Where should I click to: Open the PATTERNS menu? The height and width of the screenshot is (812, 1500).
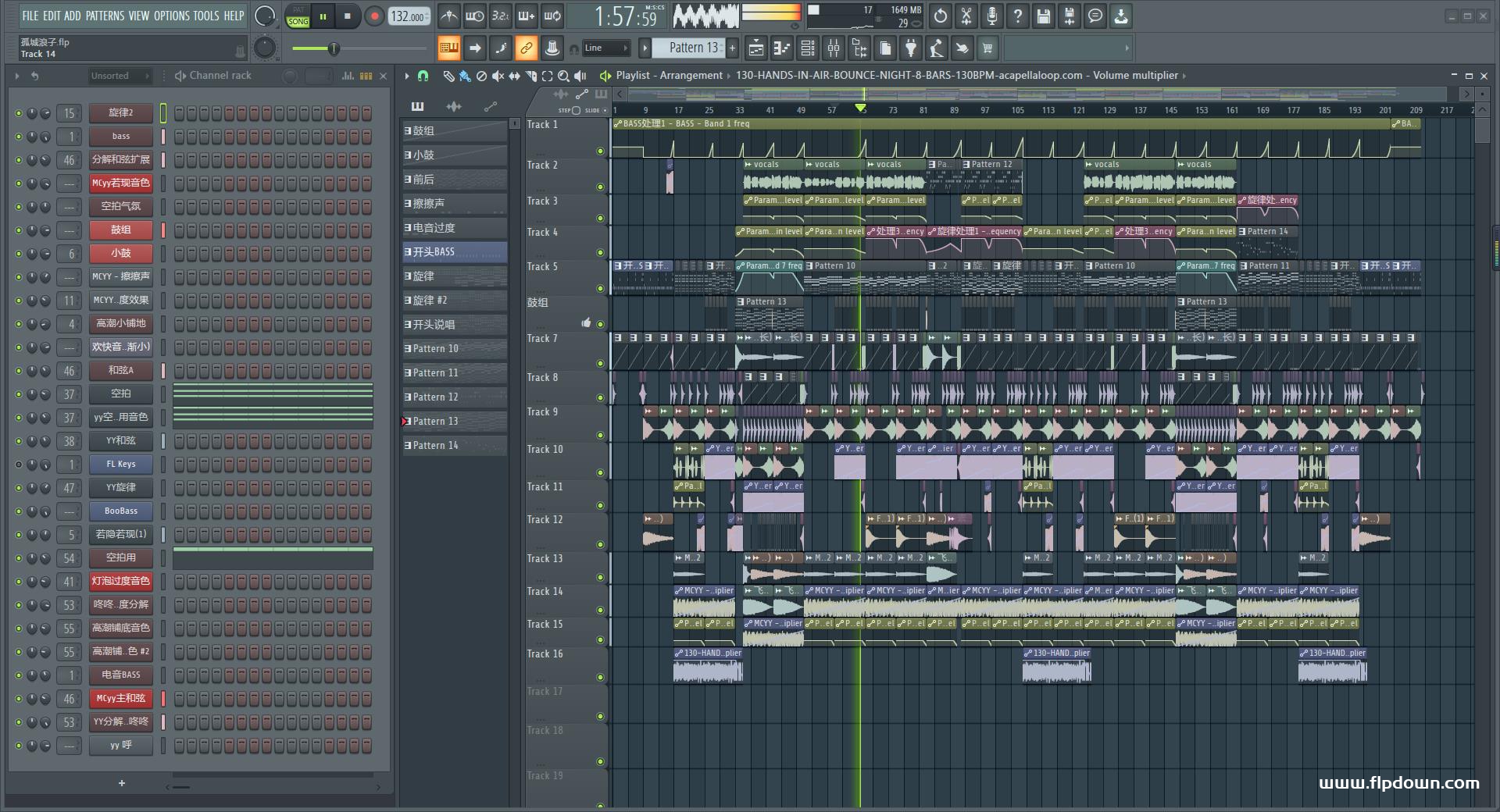click(105, 16)
